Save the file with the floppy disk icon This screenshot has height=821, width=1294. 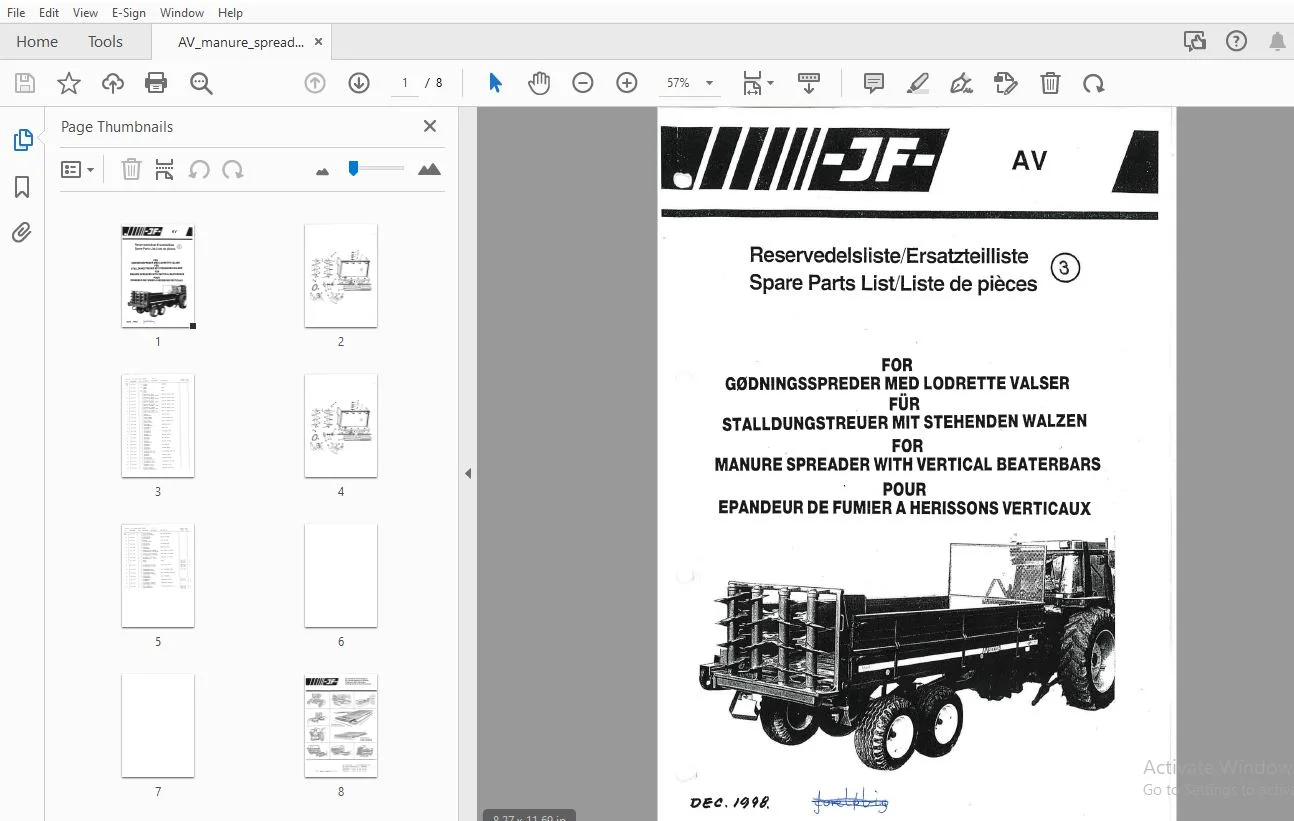tap(25, 83)
